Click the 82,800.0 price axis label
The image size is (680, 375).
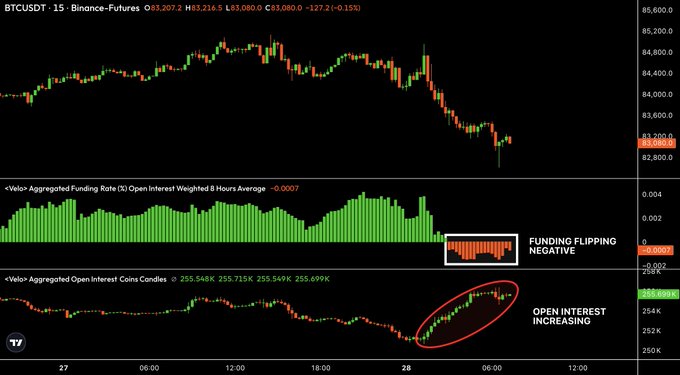pyautogui.click(x=656, y=157)
